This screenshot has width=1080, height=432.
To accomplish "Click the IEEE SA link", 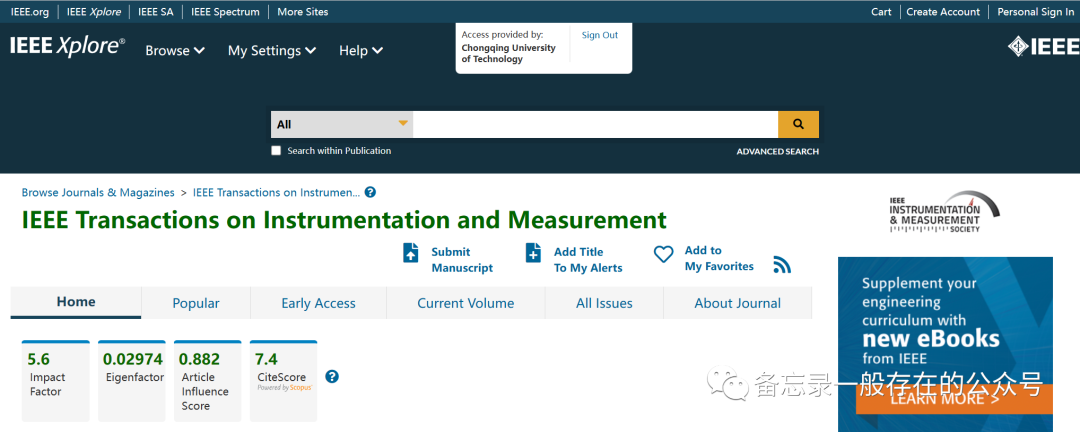I will (156, 12).
